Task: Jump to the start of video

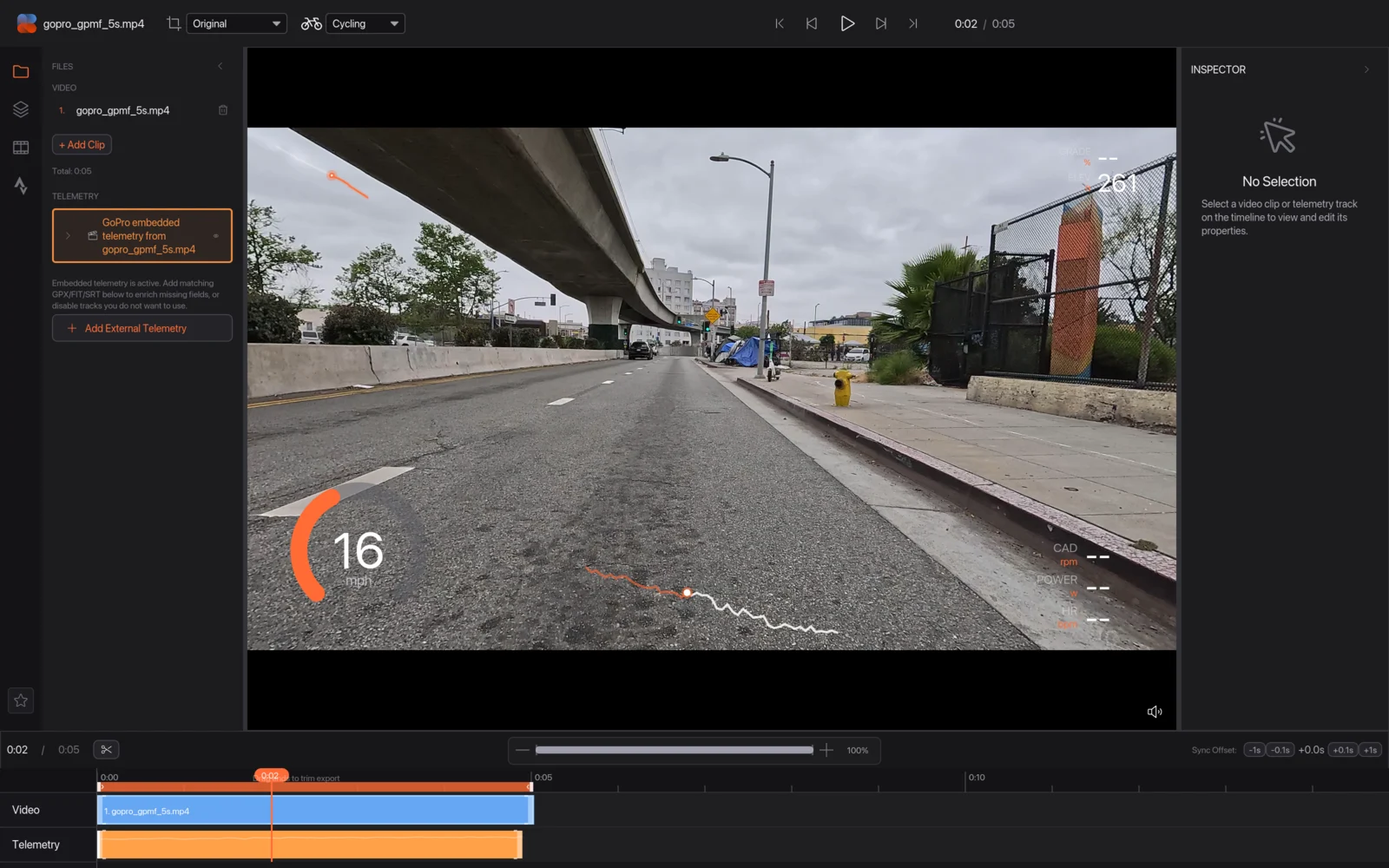Action: pyautogui.click(x=780, y=23)
